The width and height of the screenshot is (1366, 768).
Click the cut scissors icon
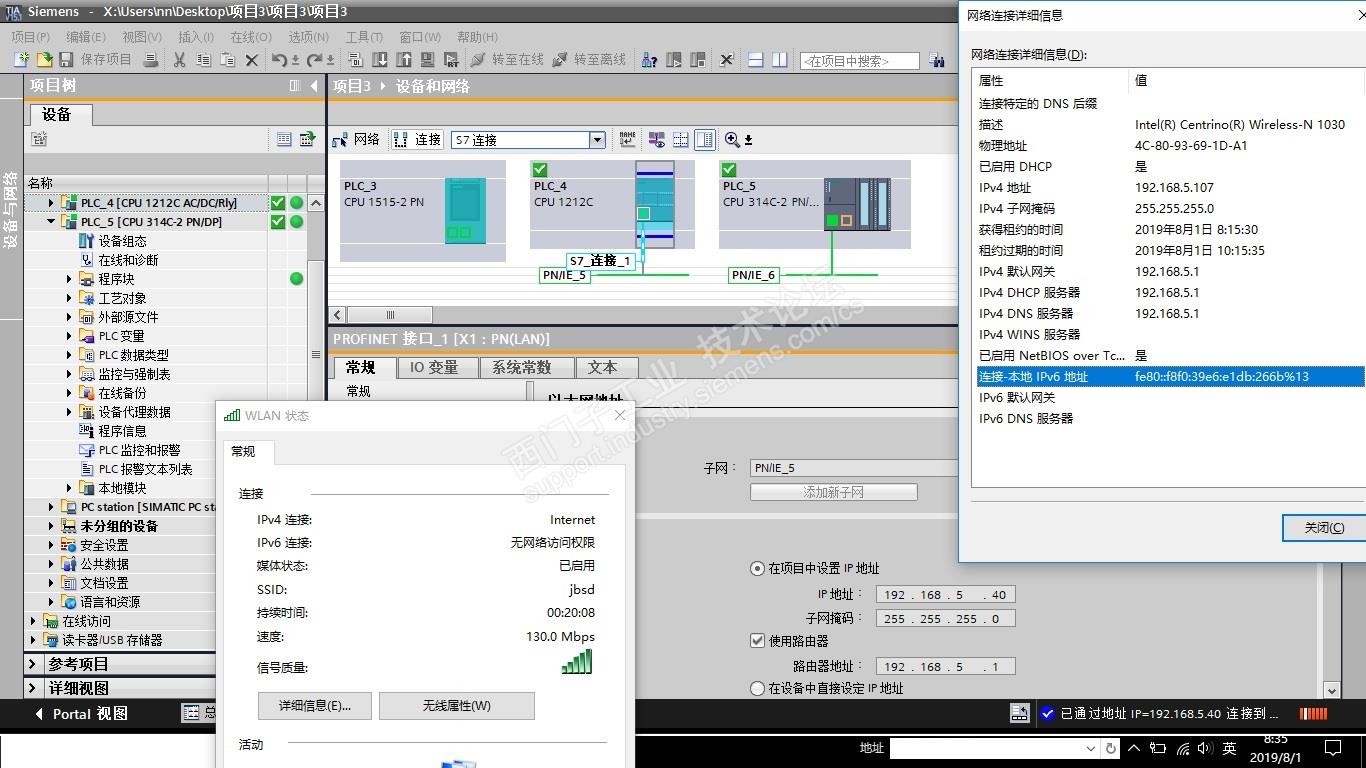[179, 60]
